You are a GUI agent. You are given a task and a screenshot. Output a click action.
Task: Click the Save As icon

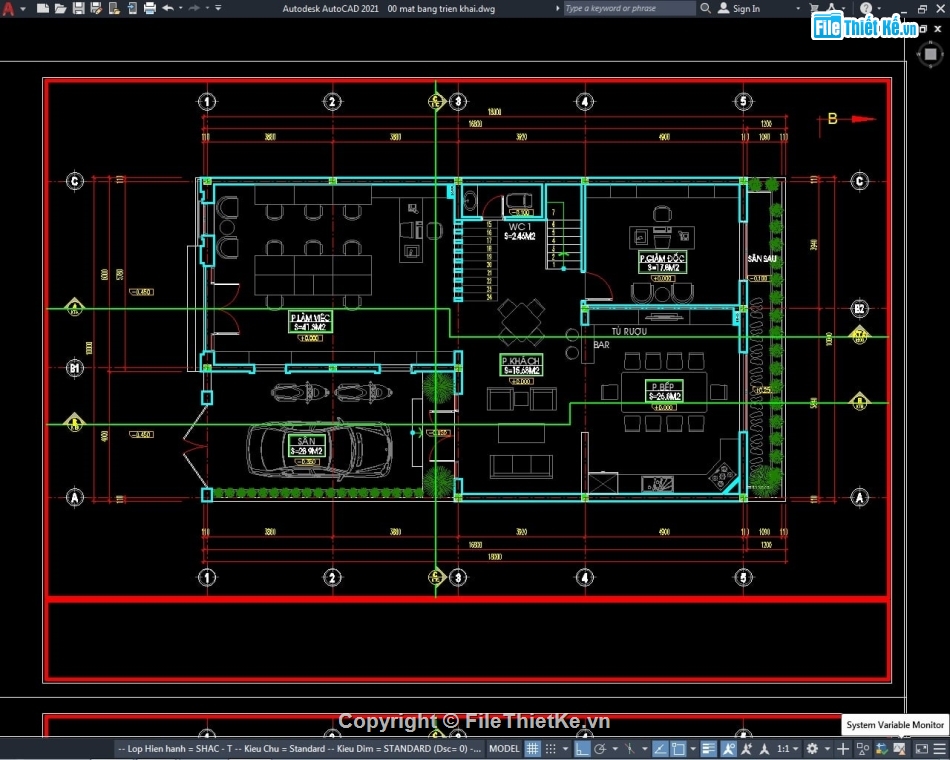[x=96, y=8]
